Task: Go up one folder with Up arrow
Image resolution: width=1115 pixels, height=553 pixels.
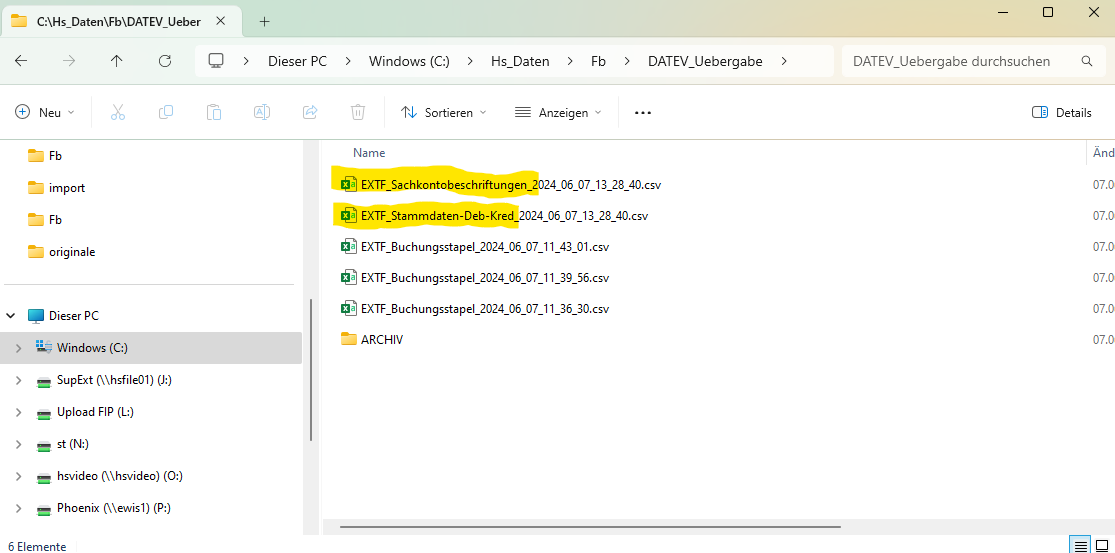Action: 117,61
